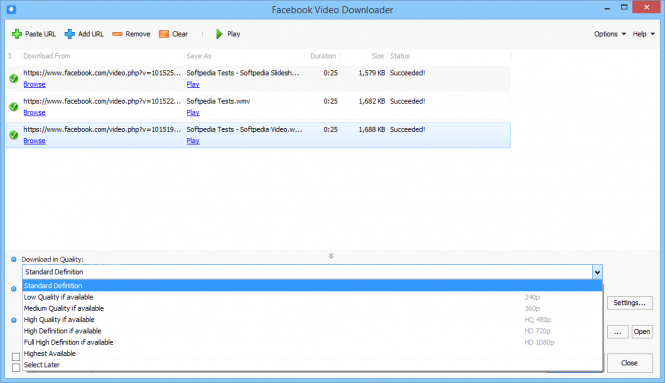Click the Close button at the bottom right
Image resolution: width=665 pixels, height=383 pixels.
coord(629,363)
